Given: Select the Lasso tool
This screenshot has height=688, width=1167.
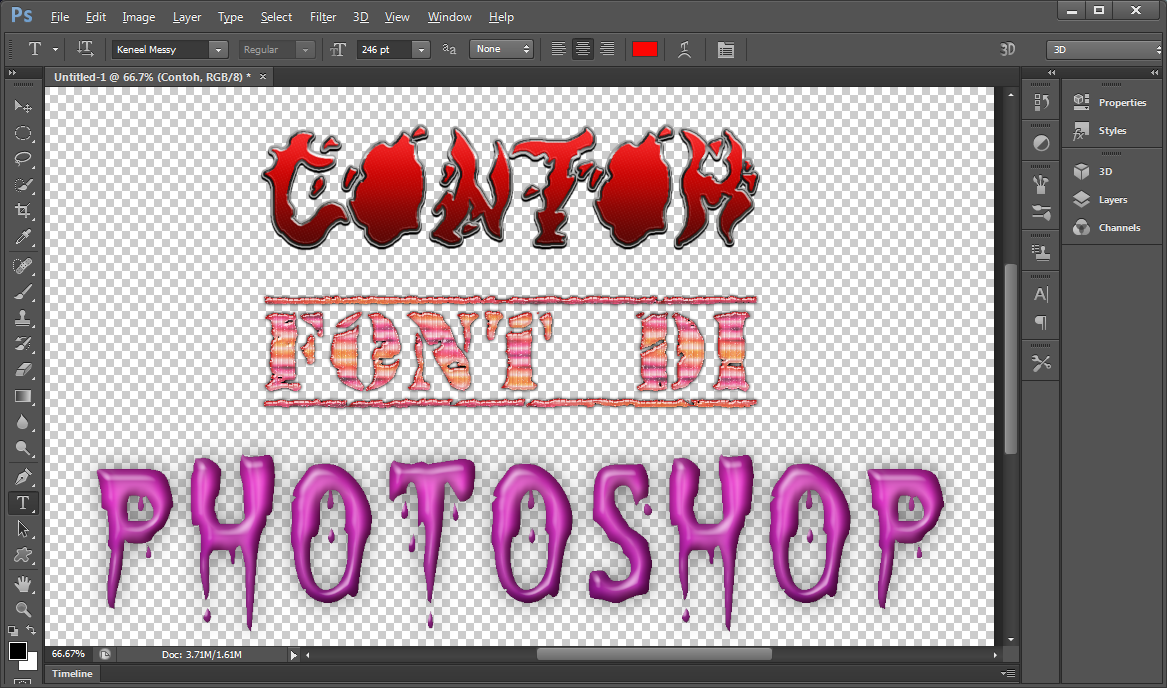Looking at the screenshot, I should tap(23, 159).
